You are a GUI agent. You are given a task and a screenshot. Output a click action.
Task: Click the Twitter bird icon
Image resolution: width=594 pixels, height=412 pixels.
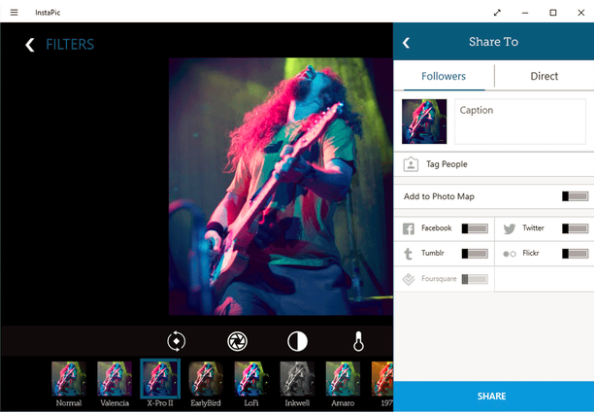pyautogui.click(x=510, y=228)
